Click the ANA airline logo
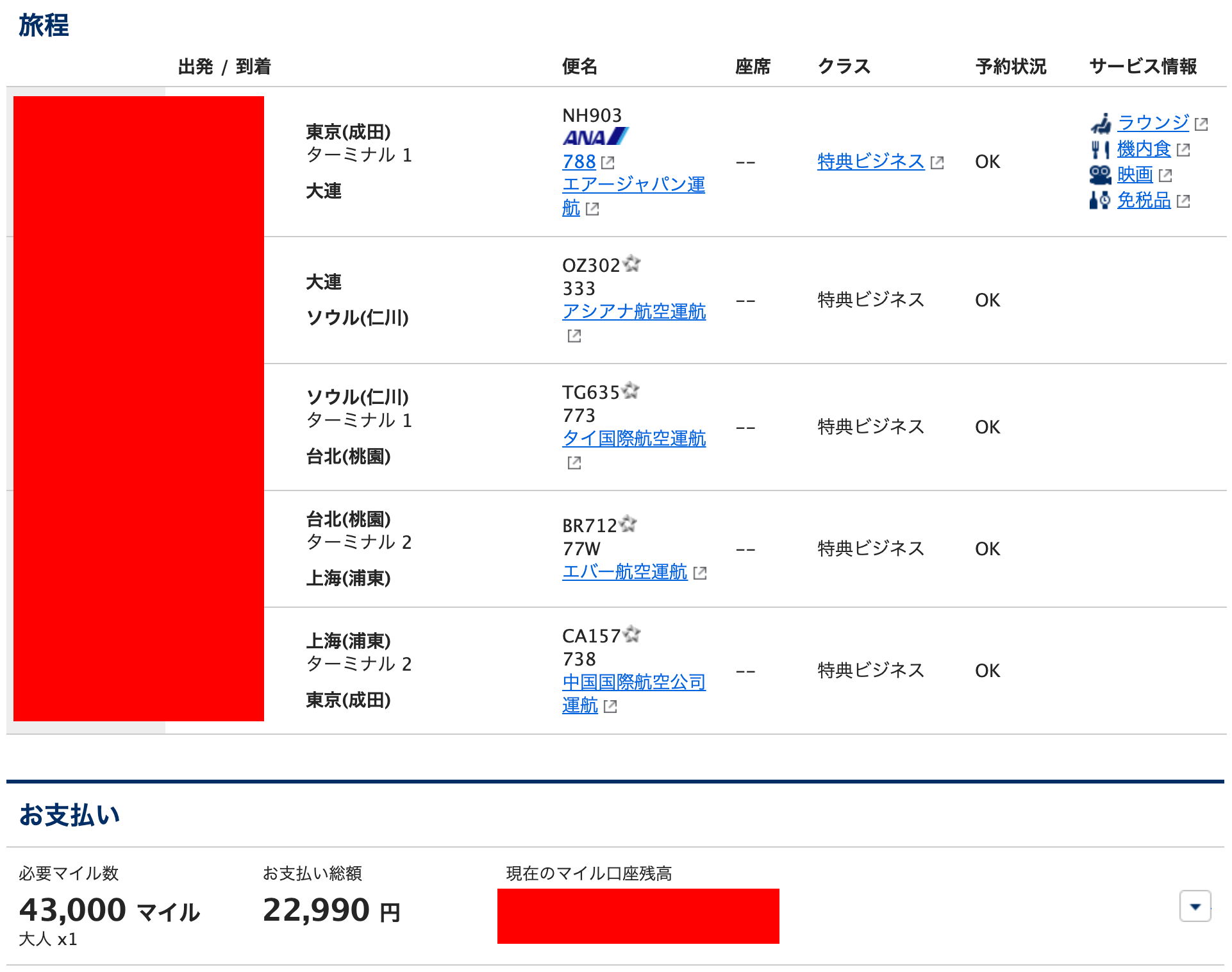The height and width of the screenshot is (972, 1232). [x=595, y=137]
